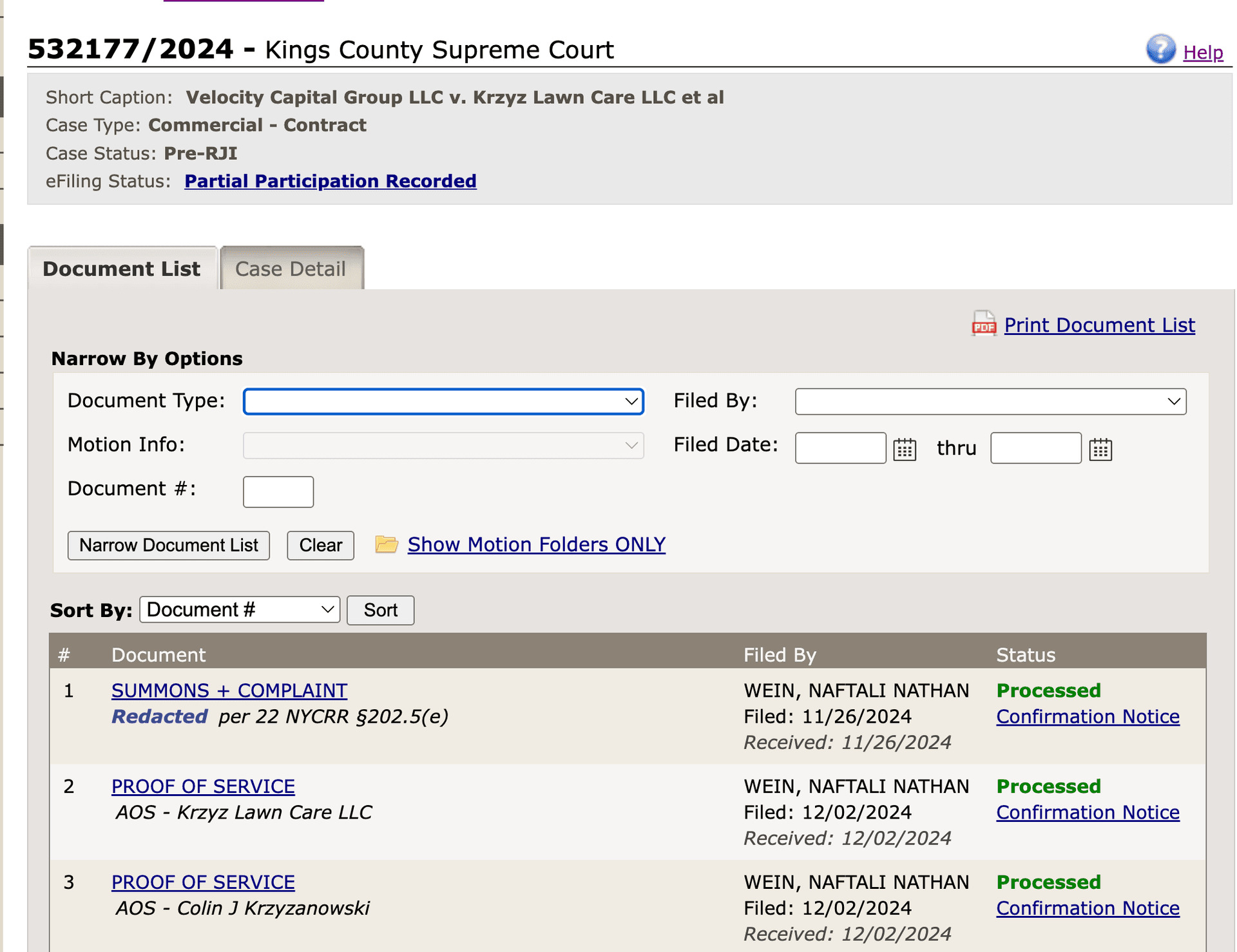Open the Partial Participation Recorded link

pyautogui.click(x=330, y=181)
